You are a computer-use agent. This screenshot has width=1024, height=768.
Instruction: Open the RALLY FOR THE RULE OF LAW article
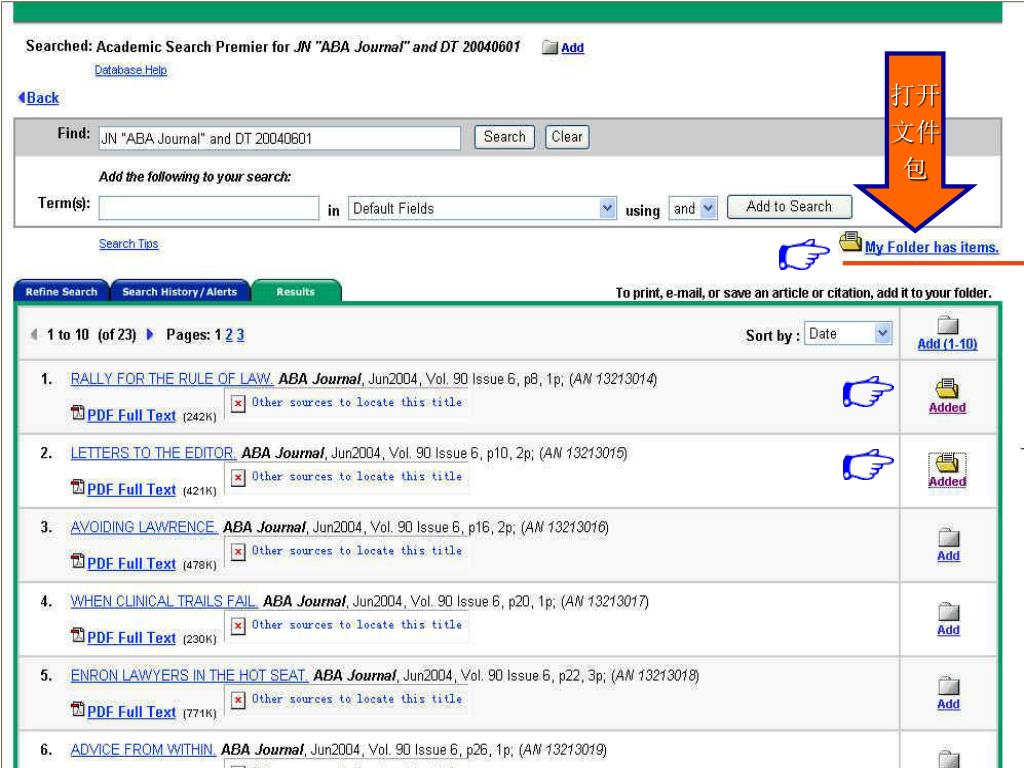172,379
